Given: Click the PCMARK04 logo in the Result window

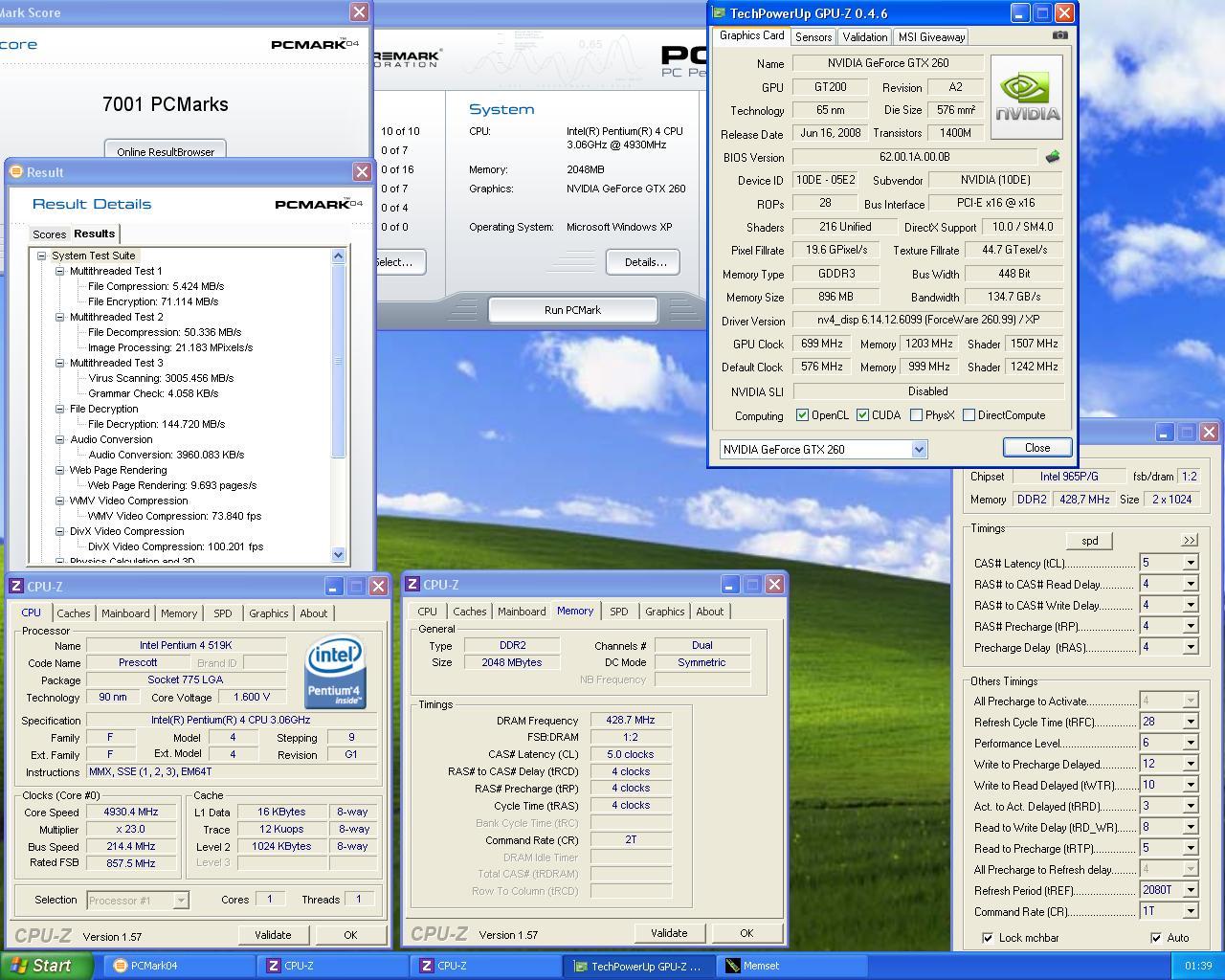Looking at the screenshot, I should (x=319, y=204).
